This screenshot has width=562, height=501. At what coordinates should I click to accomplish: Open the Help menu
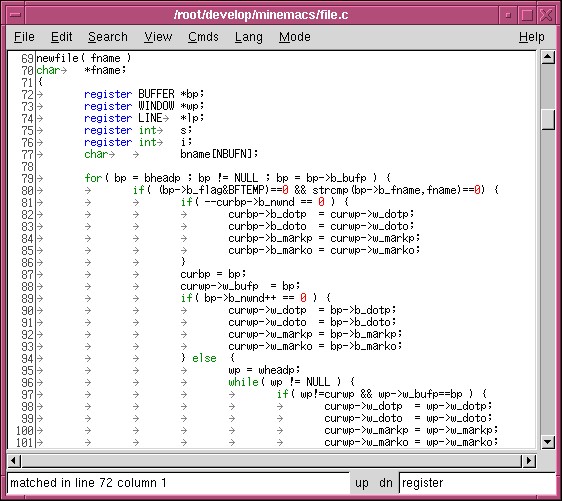click(532, 37)
